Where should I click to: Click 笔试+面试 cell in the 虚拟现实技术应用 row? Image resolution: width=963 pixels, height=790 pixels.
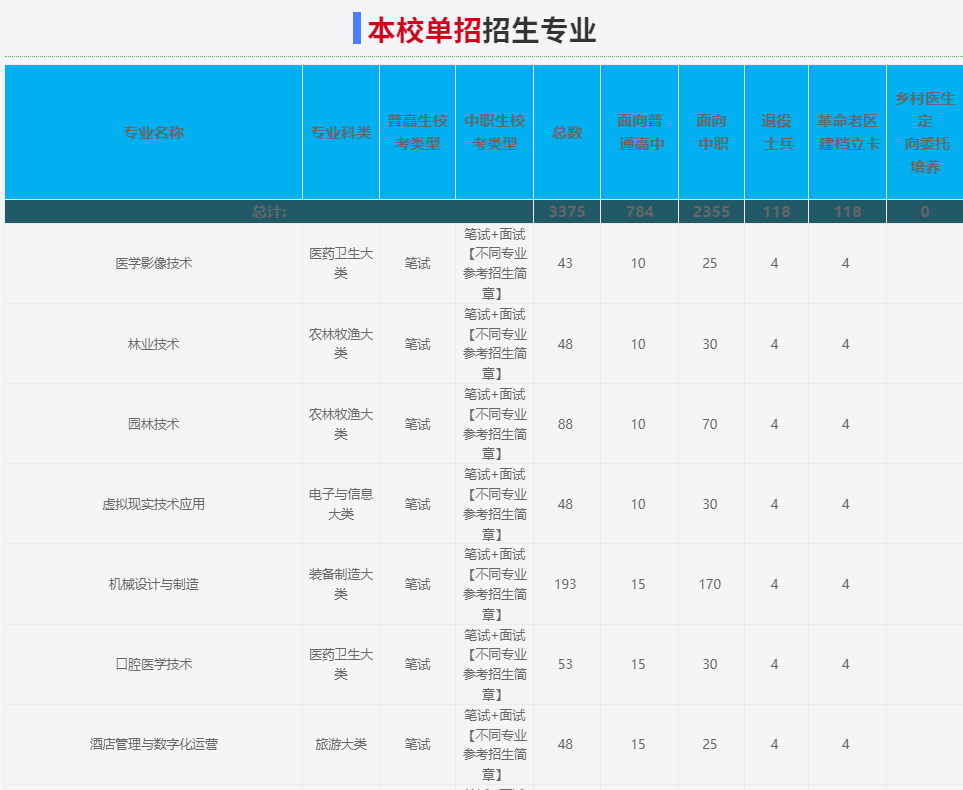[494, 504]
